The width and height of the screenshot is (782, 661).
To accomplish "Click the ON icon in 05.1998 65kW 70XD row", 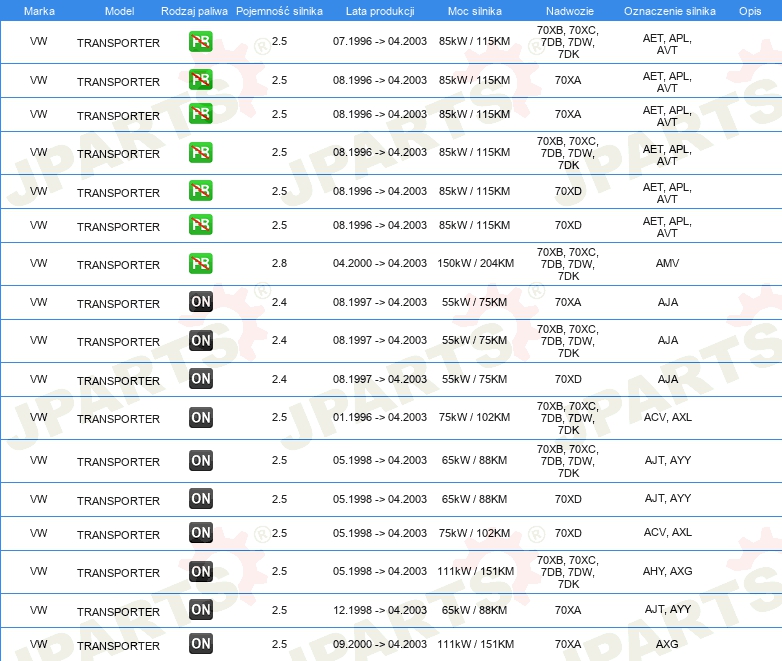I will click(x=200, y=498).
